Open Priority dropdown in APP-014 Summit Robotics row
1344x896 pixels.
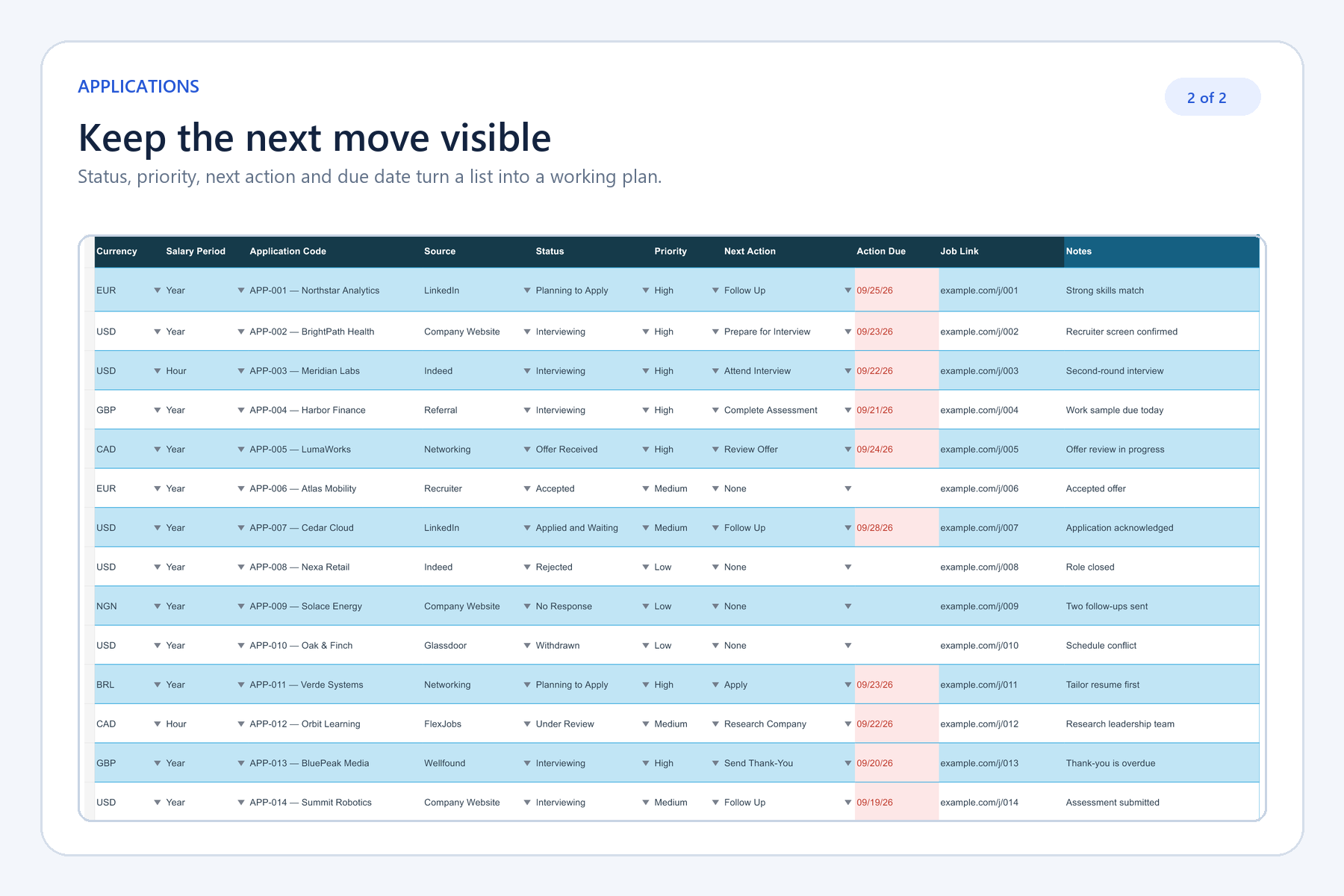click(715, 803)
